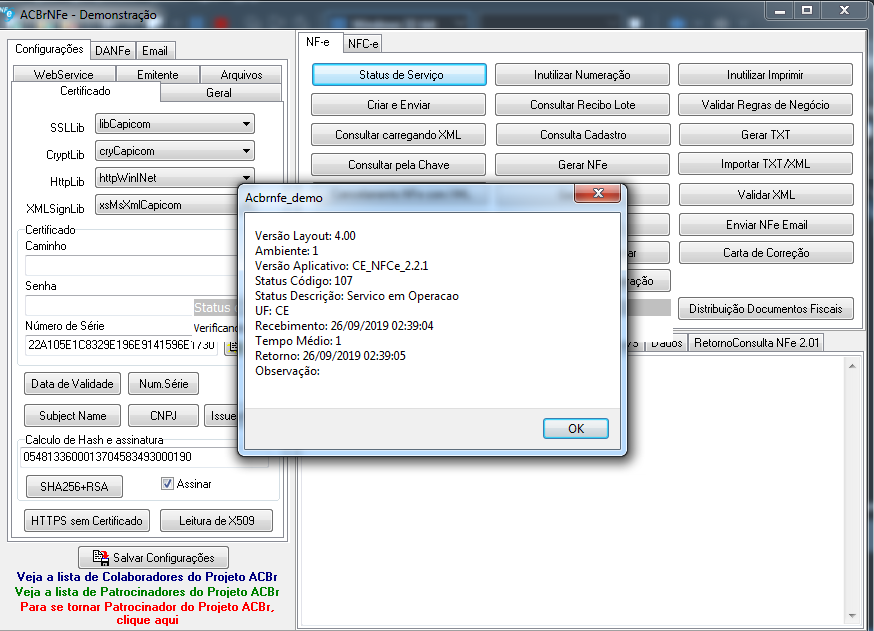Image resolution: width=874 pixels, height=631 pixels.
Task: Switch to the Email tab
Action: pyautogui.click(x=154, y=51)
